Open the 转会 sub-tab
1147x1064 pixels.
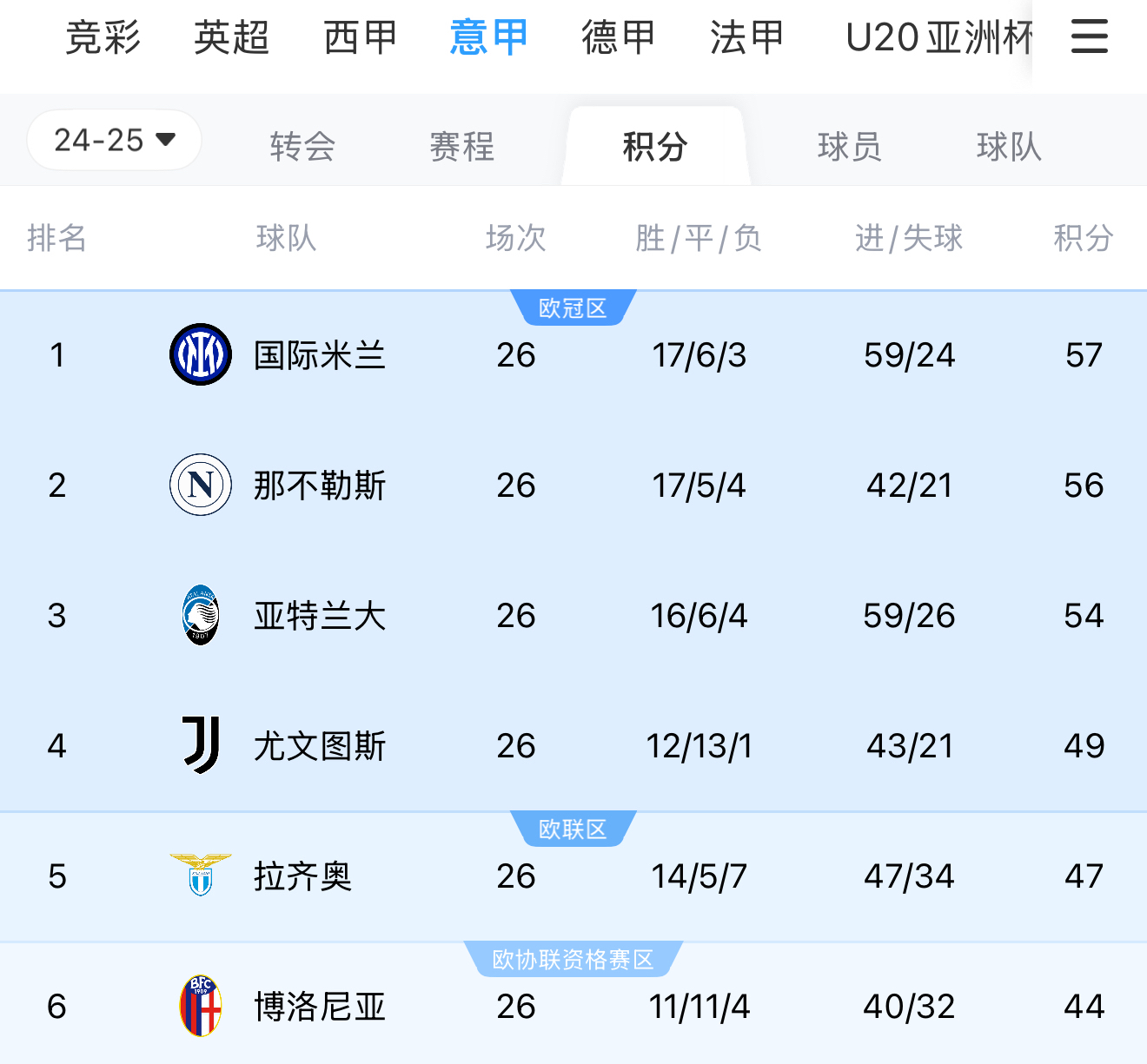[x=302, y=148]
